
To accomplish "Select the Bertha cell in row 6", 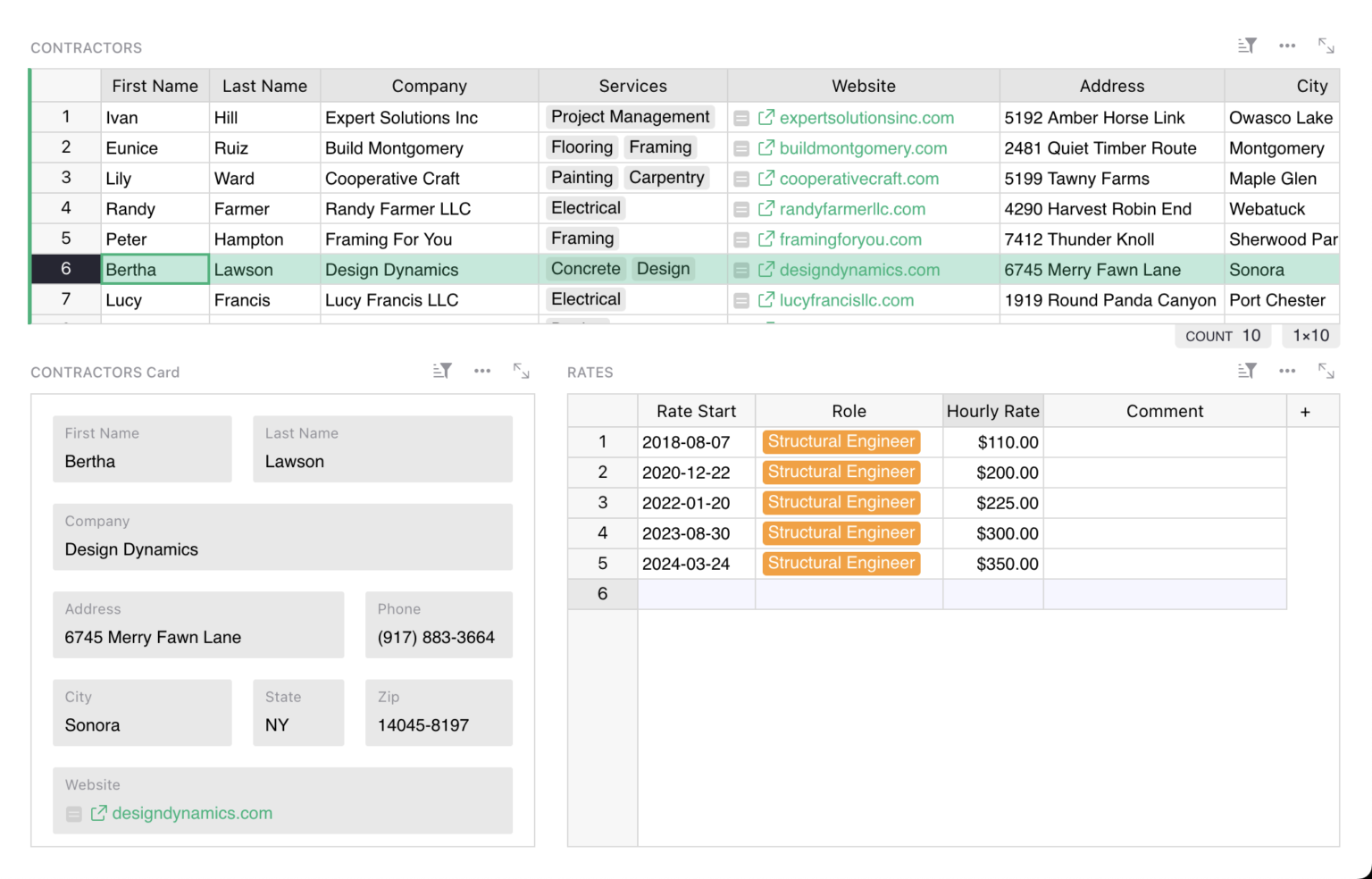I will (154, 269).
